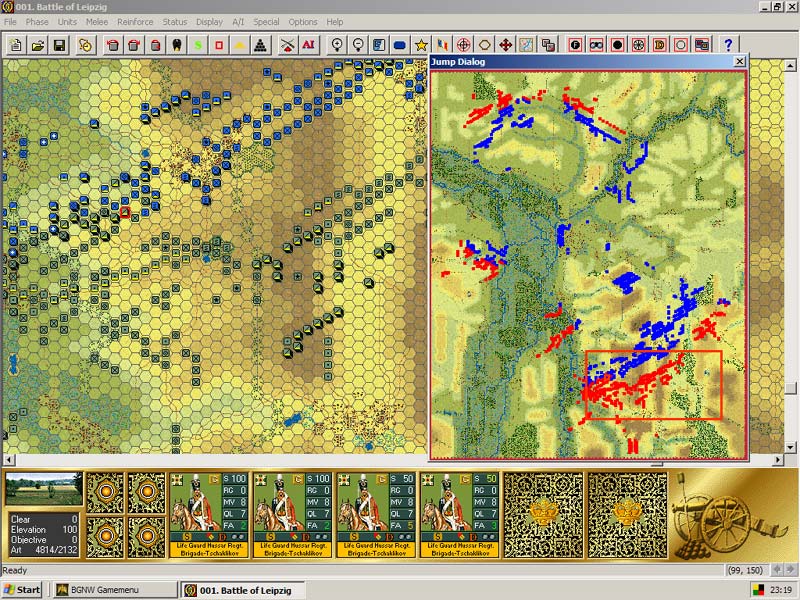Image resolution: width=800 pixels, height=600 pixels.
Task: Open the File menu
Action: [x=10, y=22]
